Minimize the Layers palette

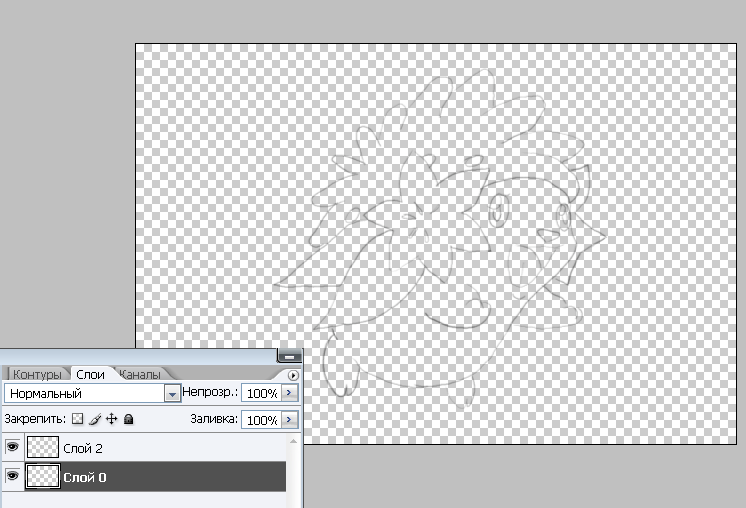pyautogui.click(x=289, y=355)
